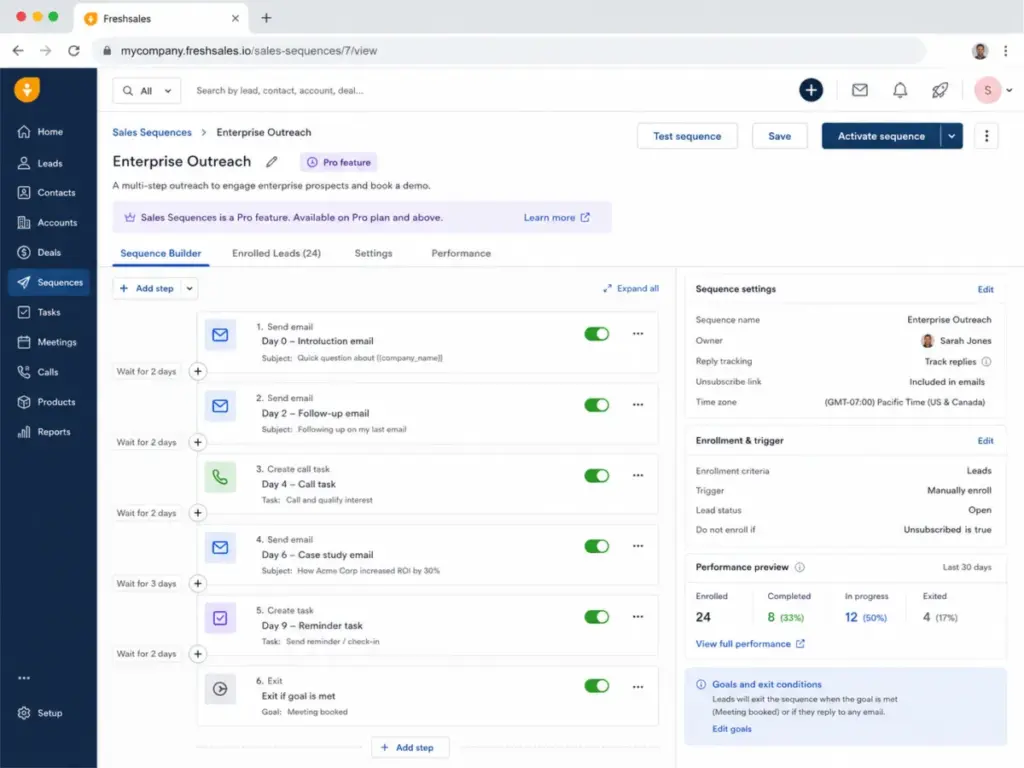
Task: Select Sequences in the sidebar
Action: click(49, 283)
